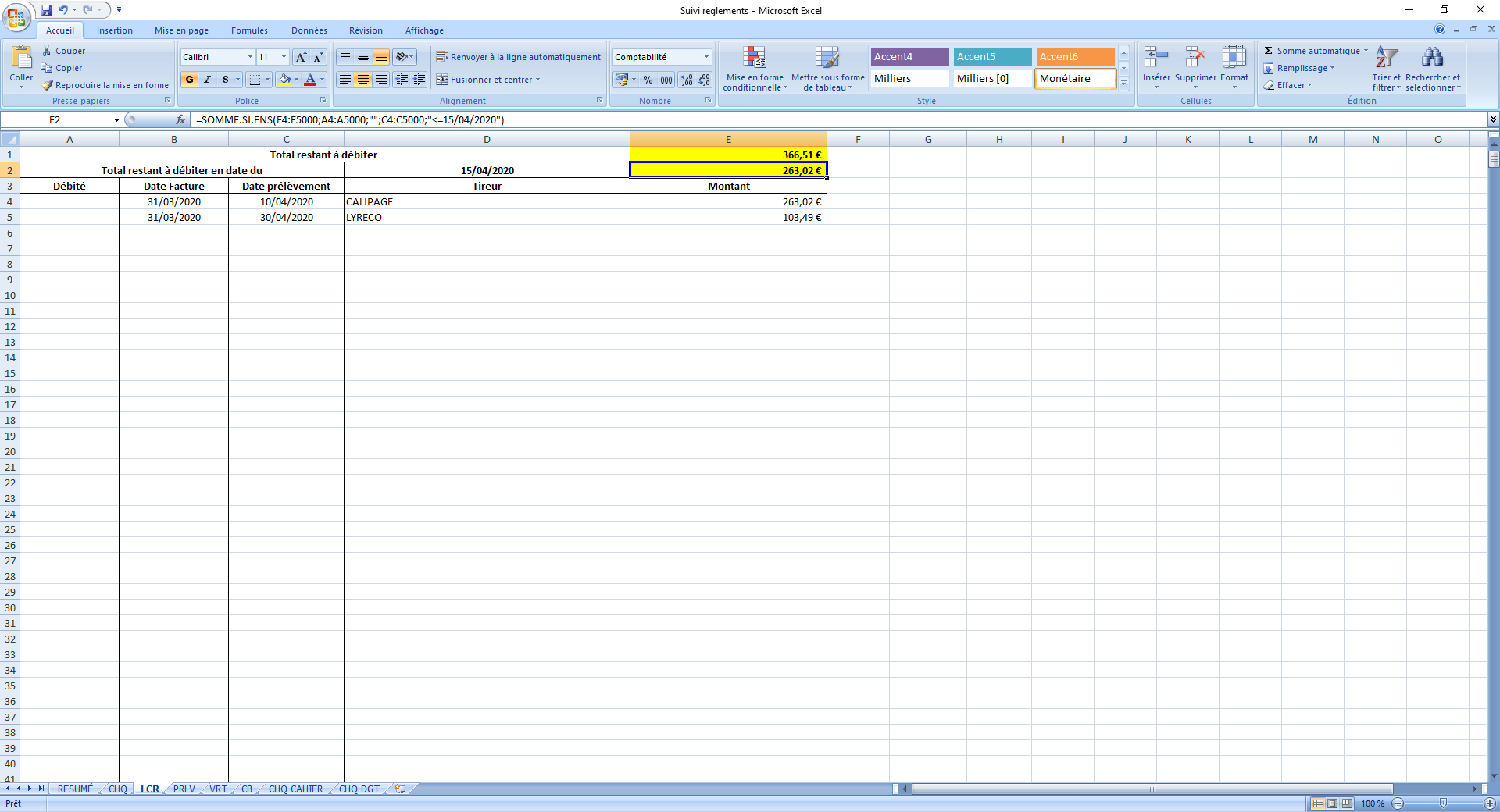Screen dimensions: 1500x812
Task: Open the Mise en page tab
Action: [181, 30]
